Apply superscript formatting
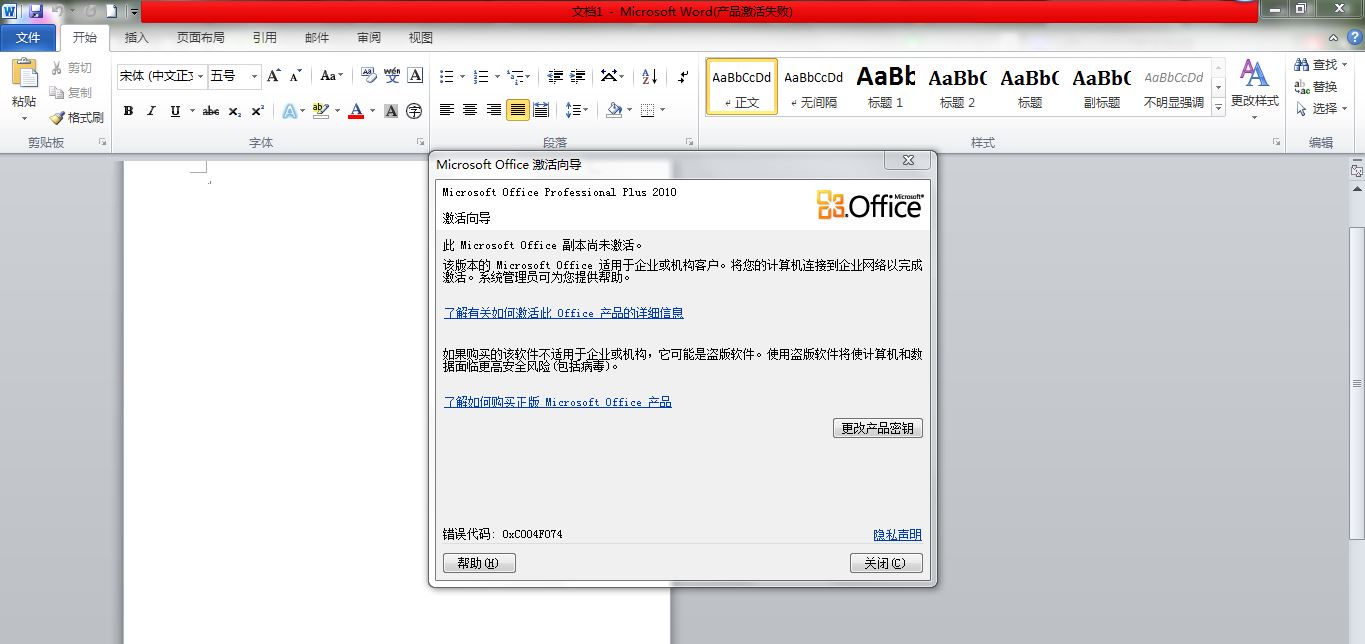Viewport: 1365px width, 644px height. pos(258,111)
